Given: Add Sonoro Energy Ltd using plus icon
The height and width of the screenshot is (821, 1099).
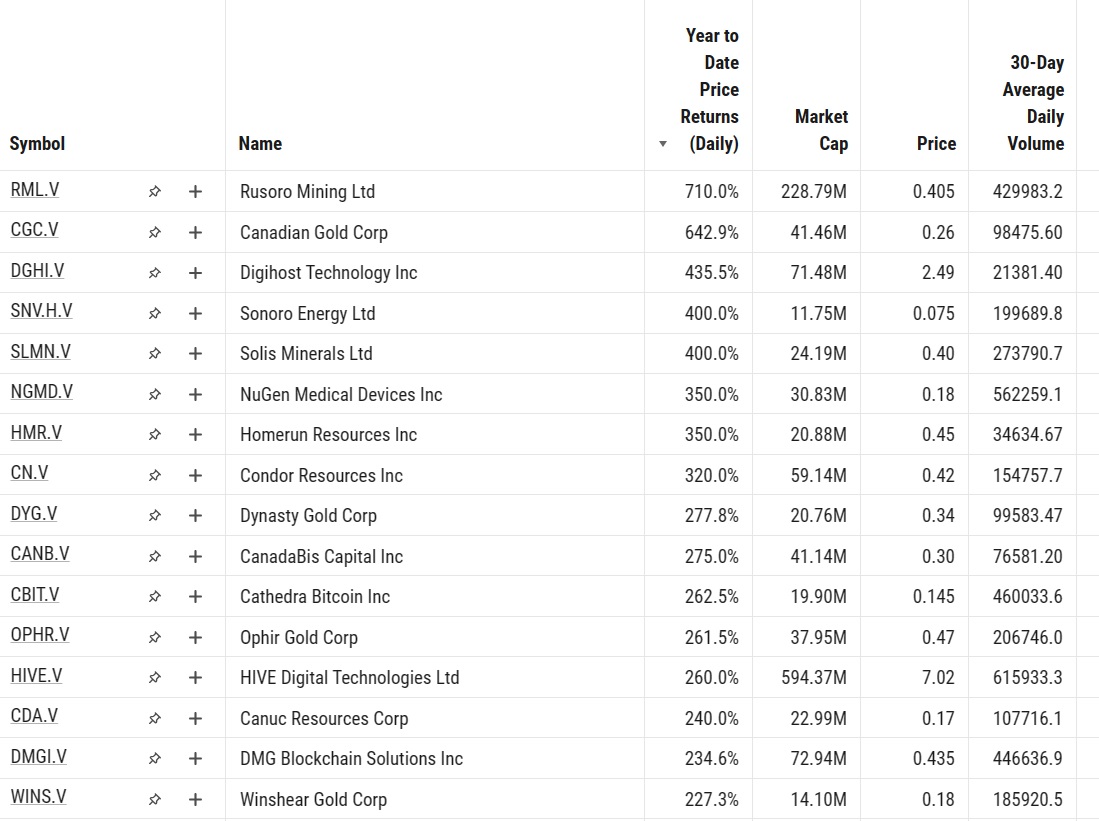Looking at the screenshot, I should coord(196,313).
